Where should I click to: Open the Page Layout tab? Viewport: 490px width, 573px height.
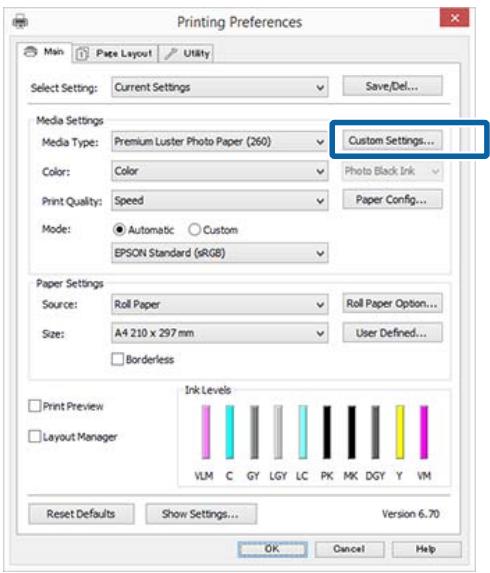(x=115, y=54)
